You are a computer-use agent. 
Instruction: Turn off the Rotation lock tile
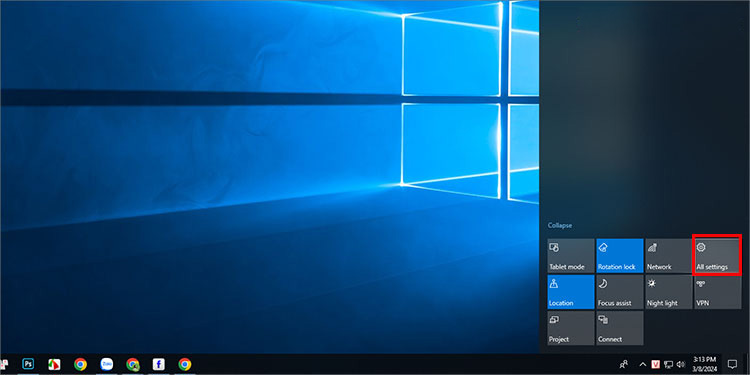pos(619,256)
